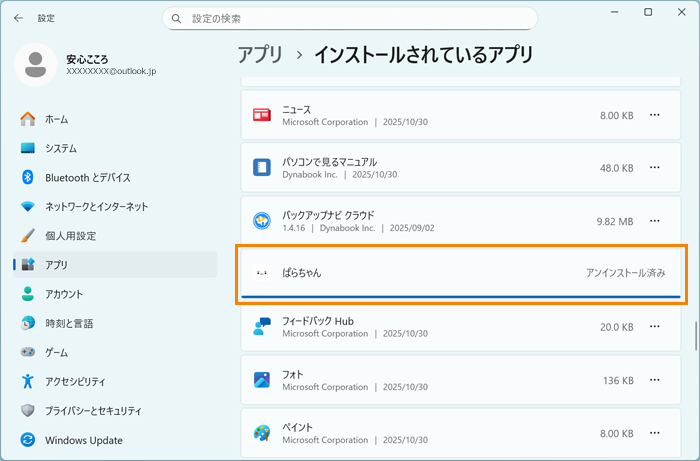Open the more options for ペイント
The width and height of the screenshot is (700, 461).
[x=654, y=433]
